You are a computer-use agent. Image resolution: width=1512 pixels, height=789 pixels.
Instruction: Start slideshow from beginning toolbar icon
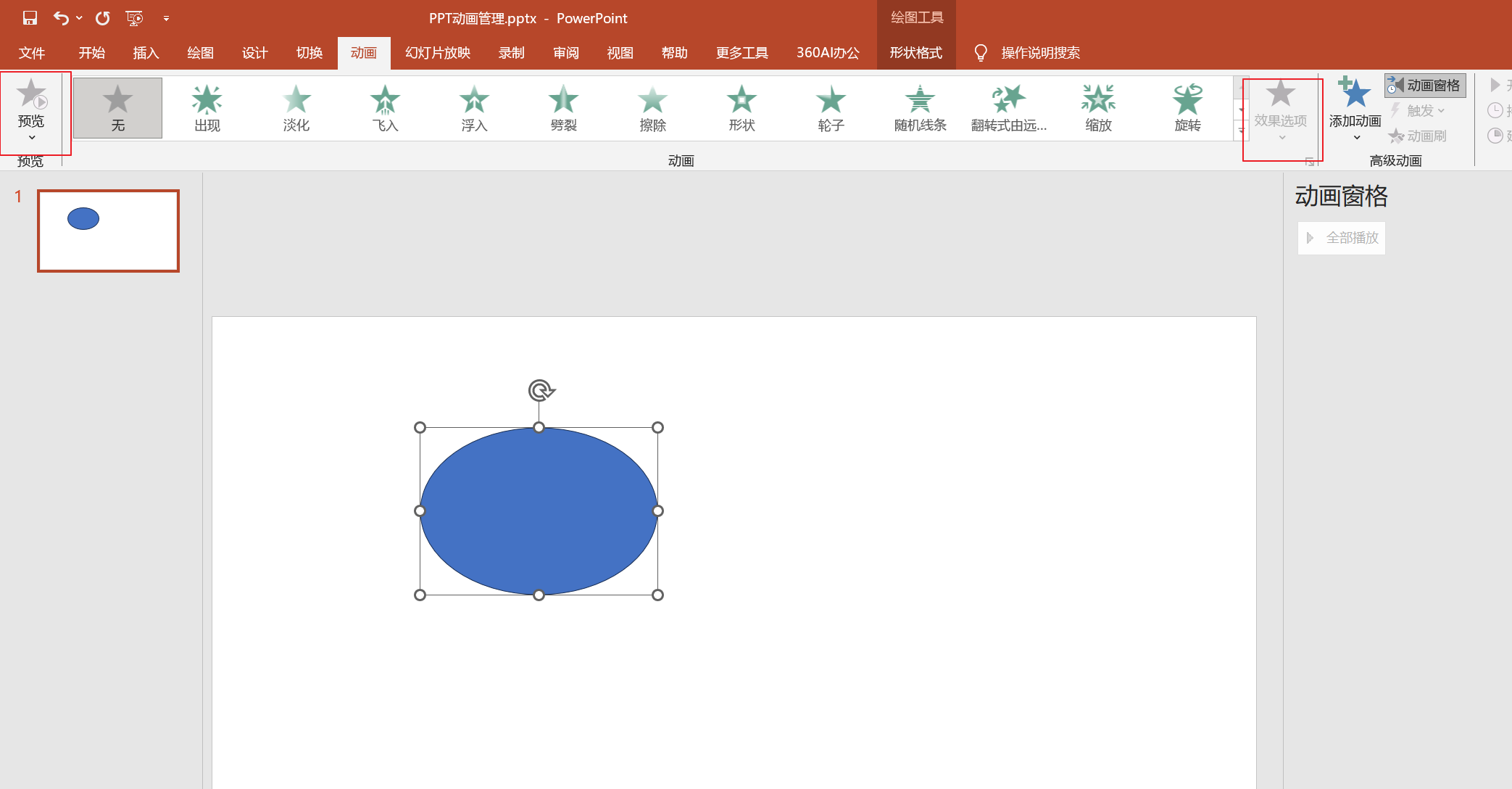[134, 18]
